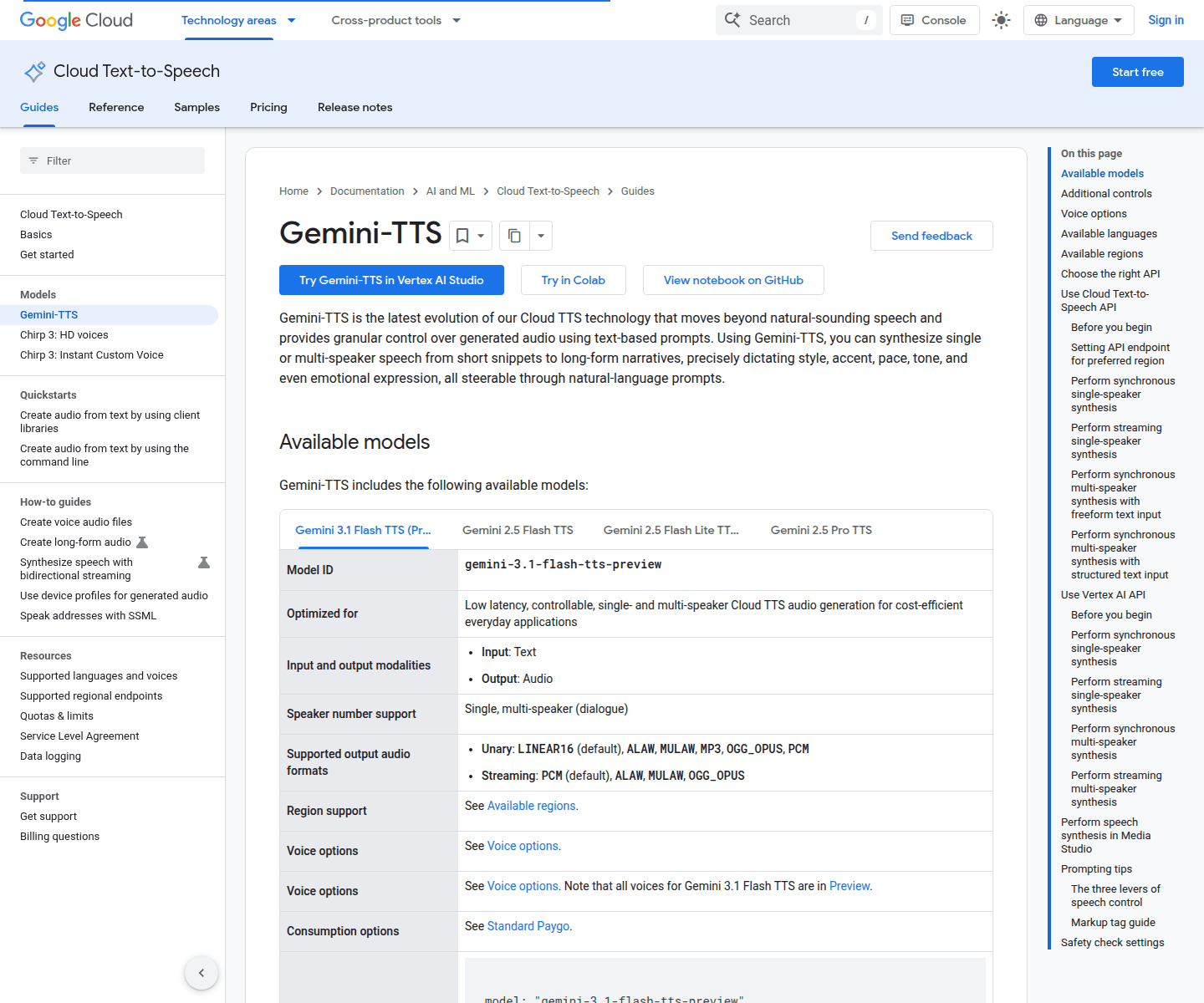Image resolution: width=1204 pixels, height=1003 pixels.
Task: Click the bookmark icon next to Gemini-TTS
Action: [x=462, y=236]
